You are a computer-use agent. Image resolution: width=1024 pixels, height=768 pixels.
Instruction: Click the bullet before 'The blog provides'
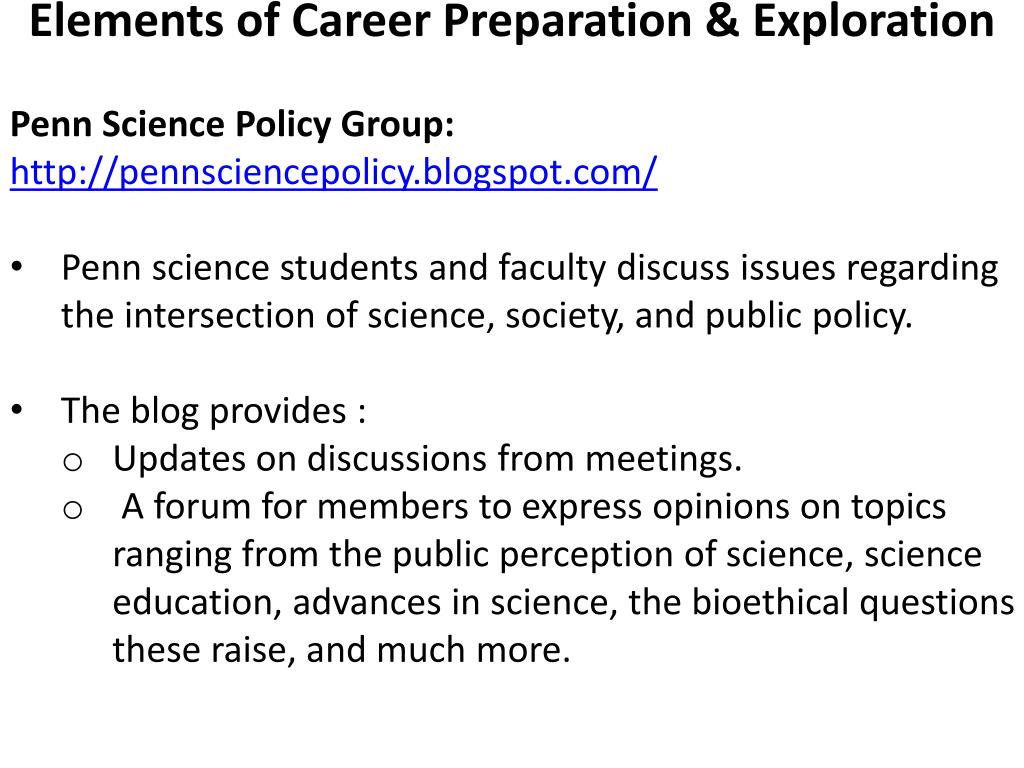point(17,410)
